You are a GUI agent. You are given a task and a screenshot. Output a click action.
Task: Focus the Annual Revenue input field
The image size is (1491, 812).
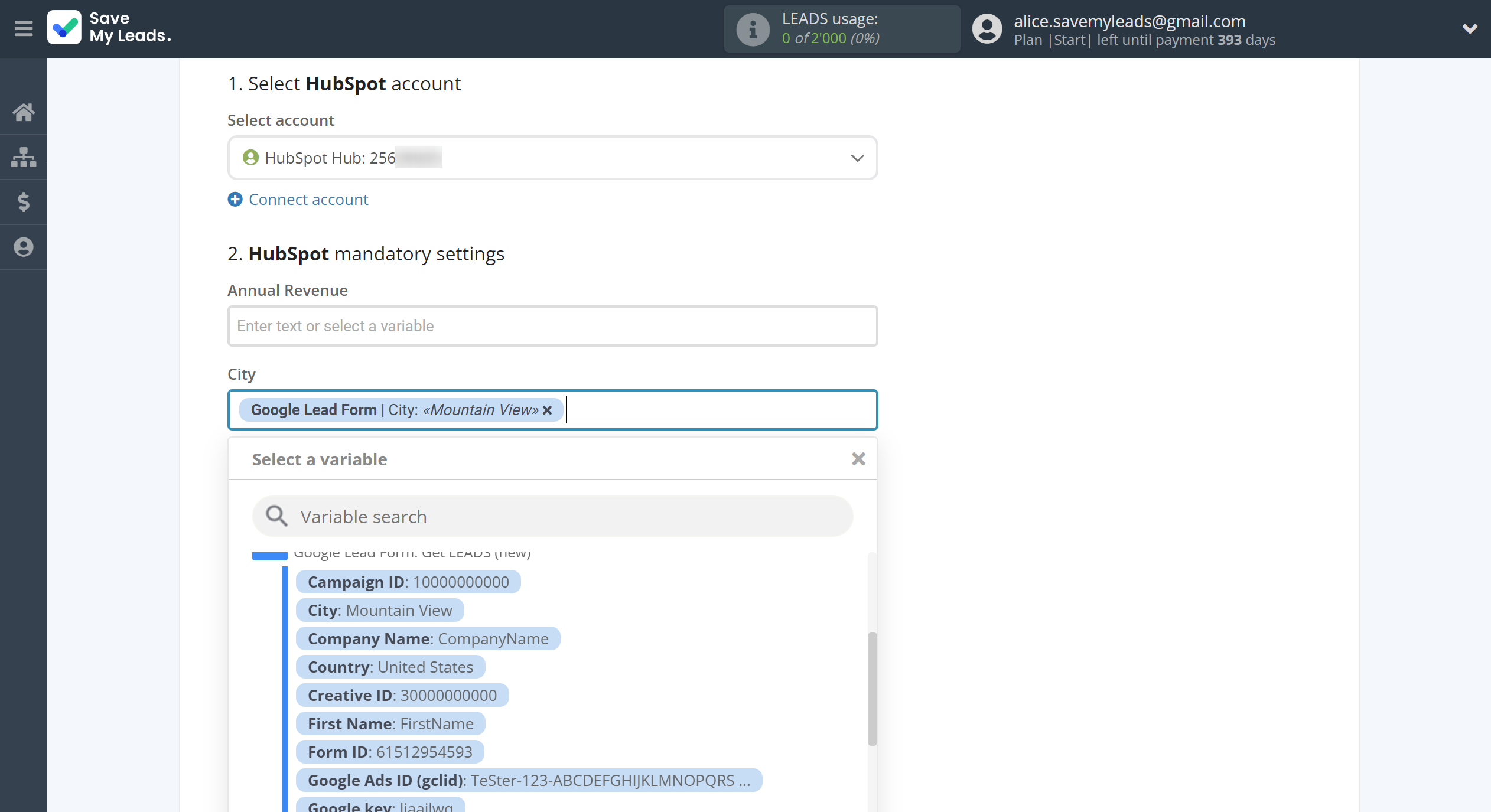point(552,326)
